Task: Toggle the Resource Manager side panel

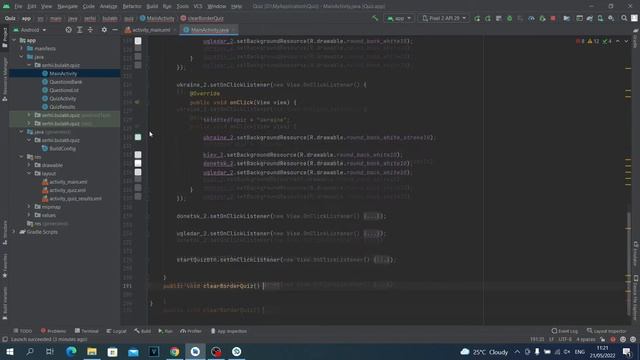Action: click(x=4, y=80)
